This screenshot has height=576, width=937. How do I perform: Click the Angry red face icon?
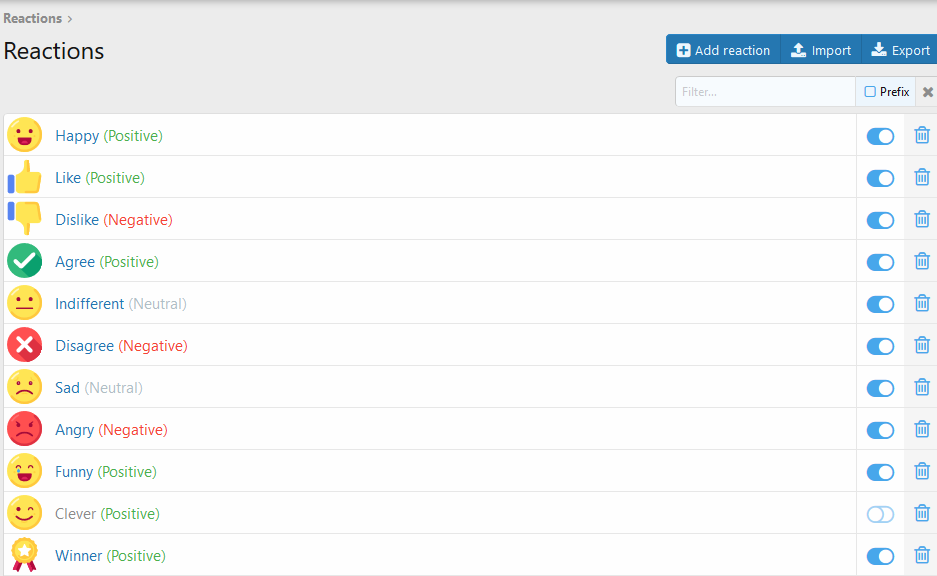click(25, 429)
